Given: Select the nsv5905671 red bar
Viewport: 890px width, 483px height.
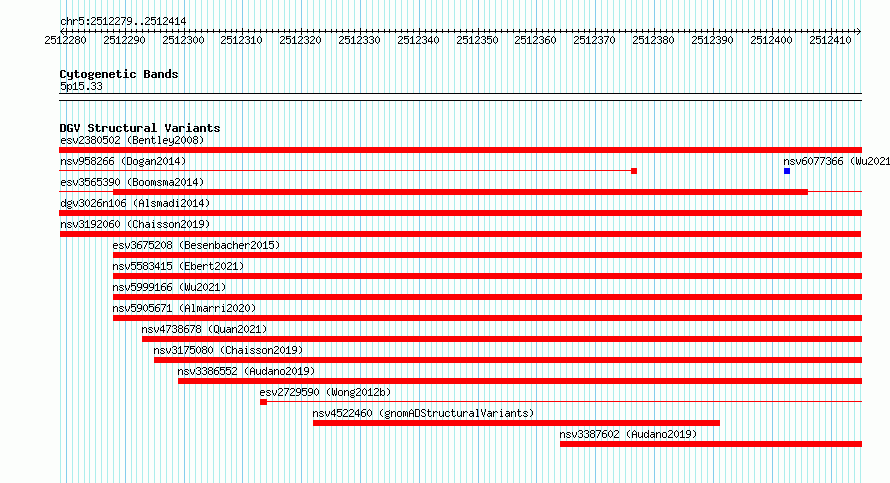Looking at the screenshot, I should tap(488, 318).
